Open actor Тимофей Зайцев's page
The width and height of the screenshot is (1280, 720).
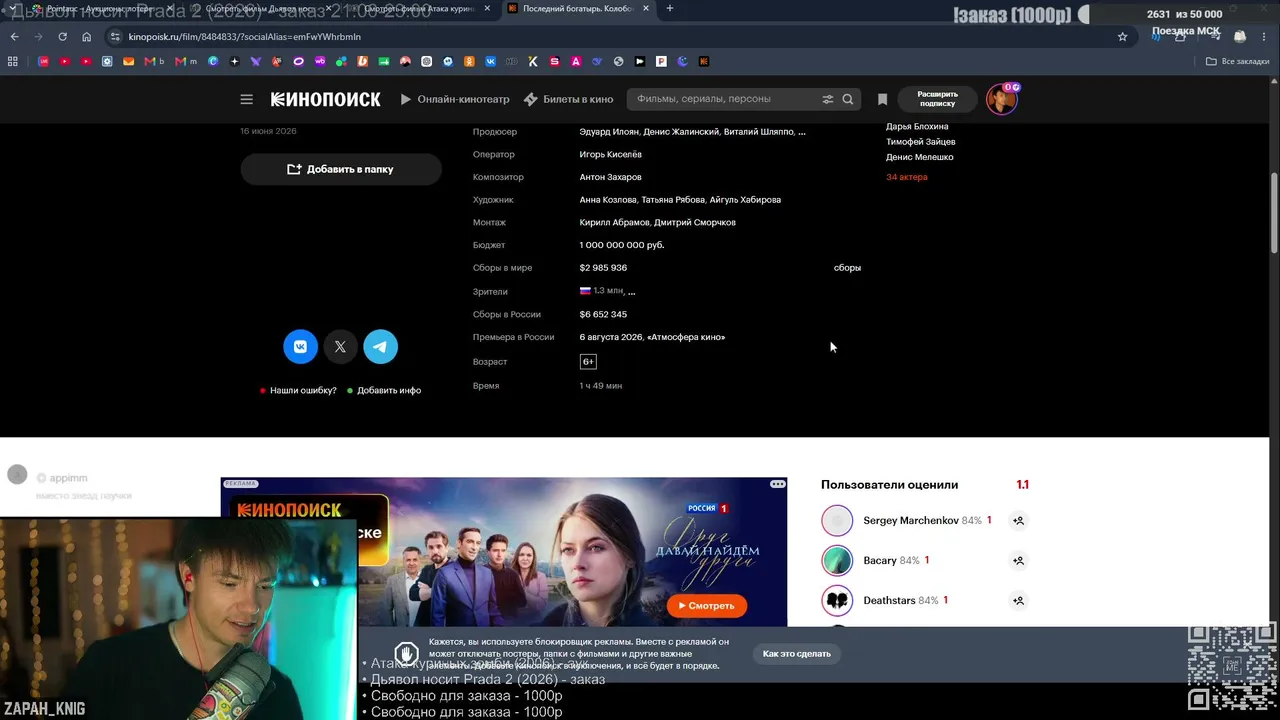921,142
